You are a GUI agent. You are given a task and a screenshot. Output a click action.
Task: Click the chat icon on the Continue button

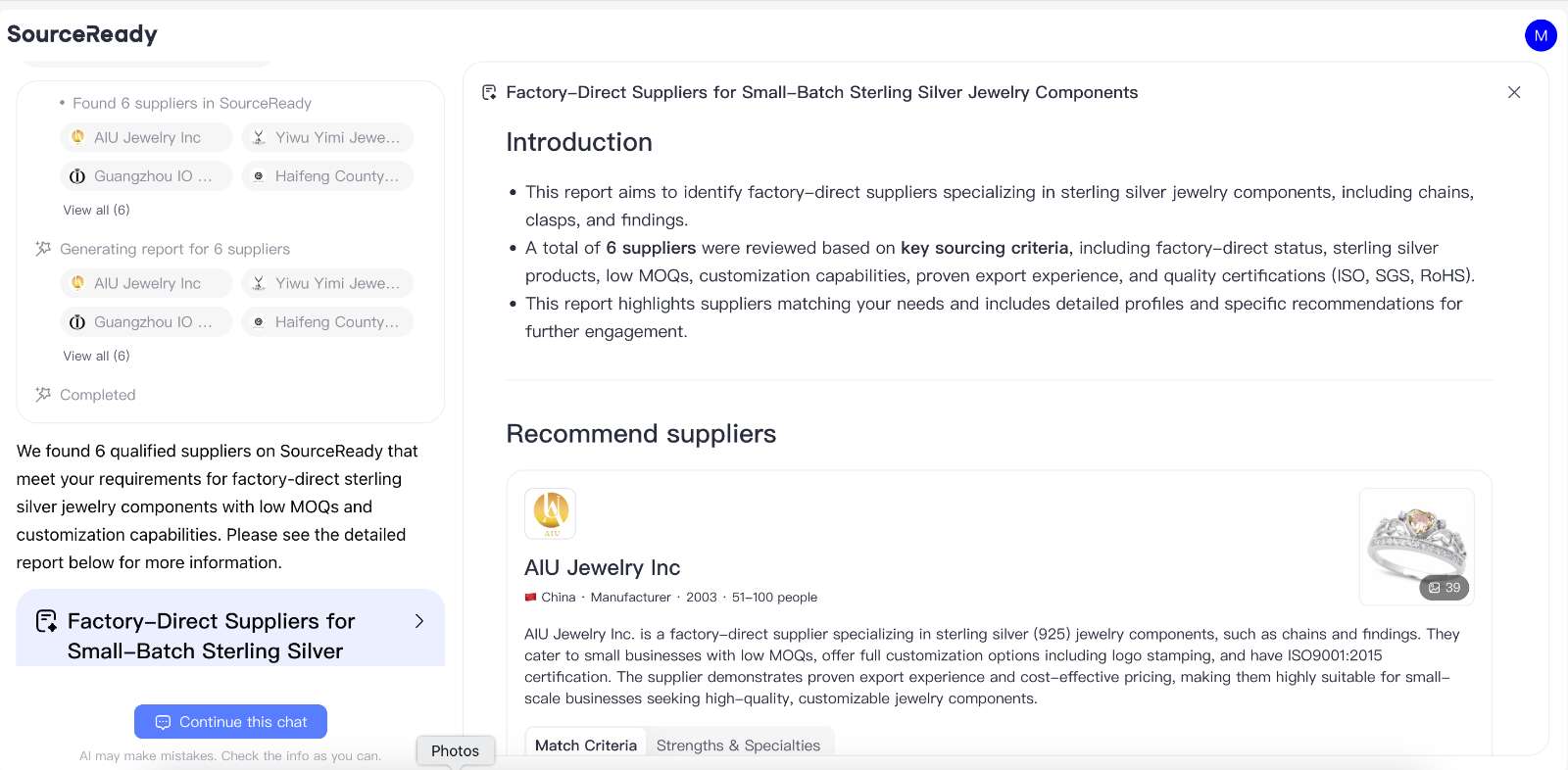pos(163,722)
